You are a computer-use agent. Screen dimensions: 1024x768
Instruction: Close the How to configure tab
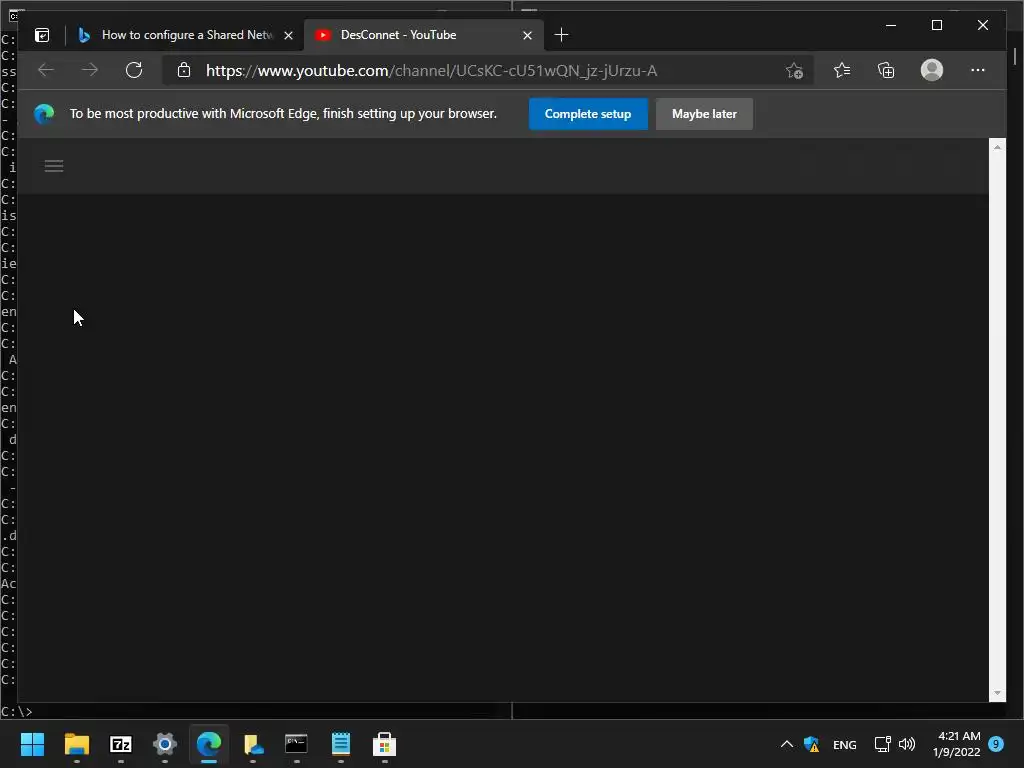pos(288,35)
